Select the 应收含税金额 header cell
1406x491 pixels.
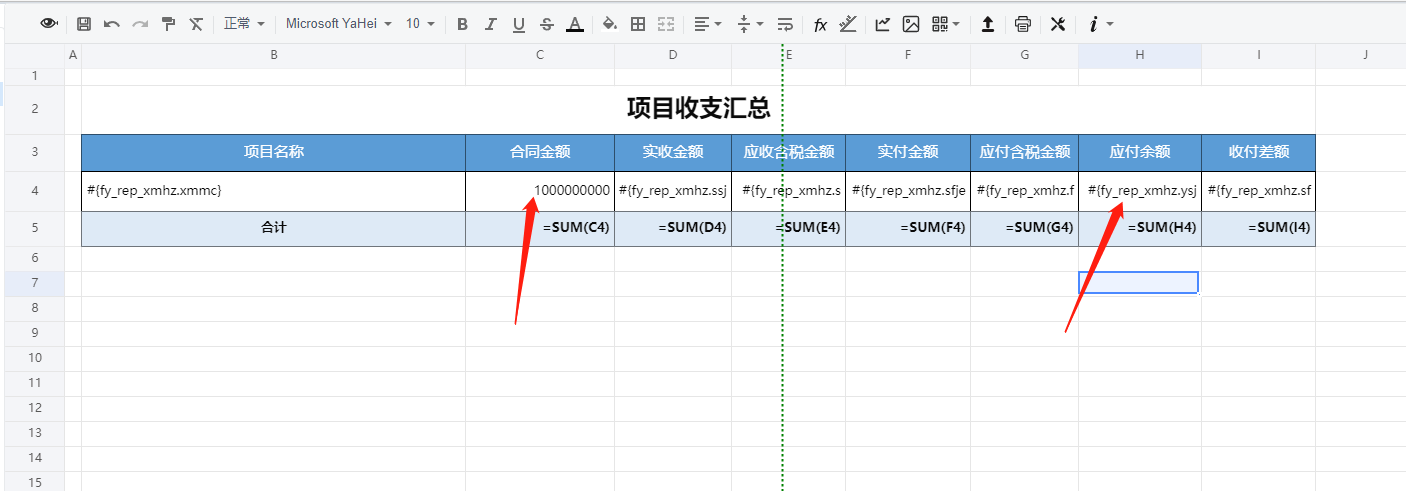click(789, 152)
